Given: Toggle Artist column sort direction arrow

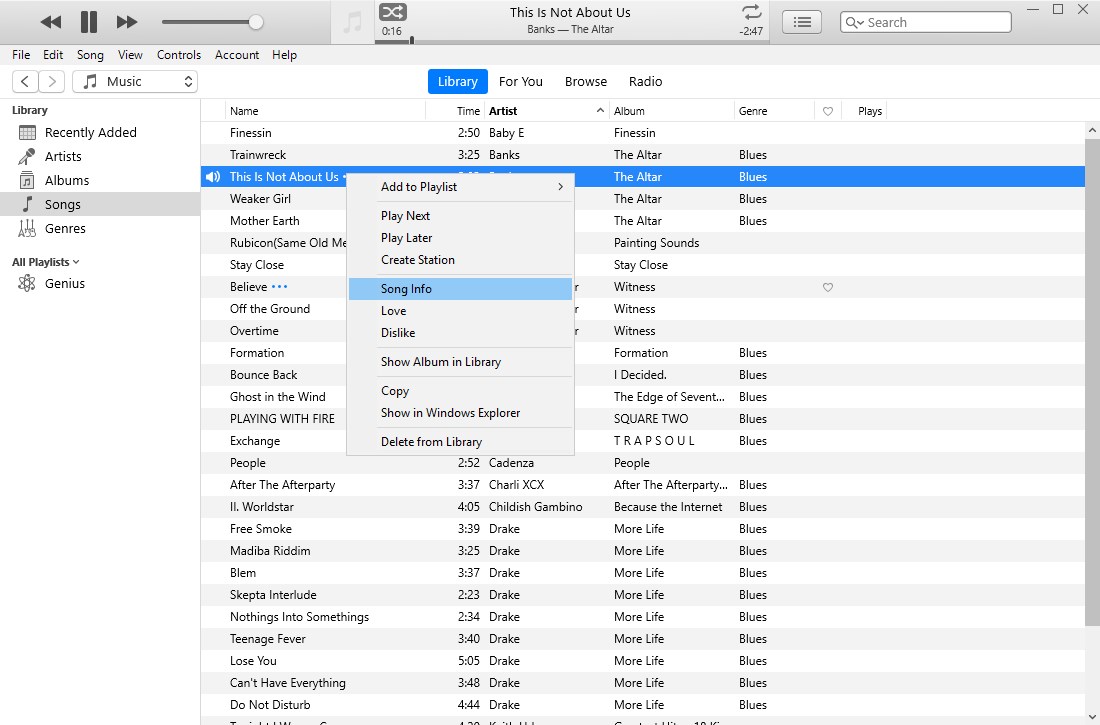Looking at the screenshot, I should pos(600,110).
